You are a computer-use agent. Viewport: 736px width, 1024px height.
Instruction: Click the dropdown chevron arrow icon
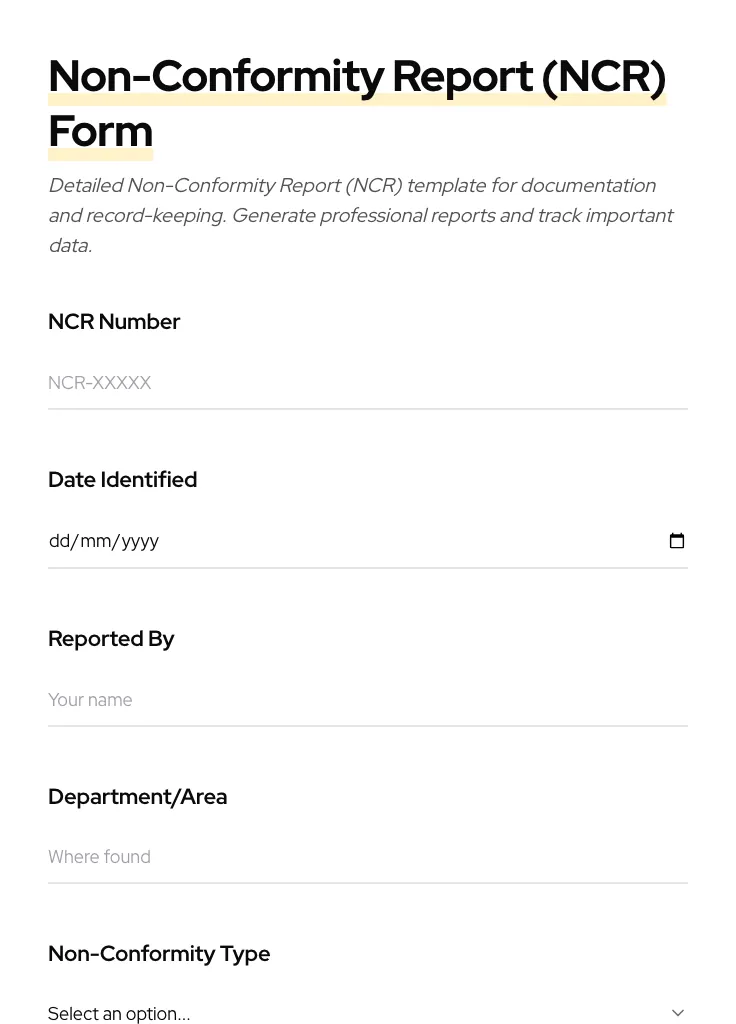(x=678, y=1012)
